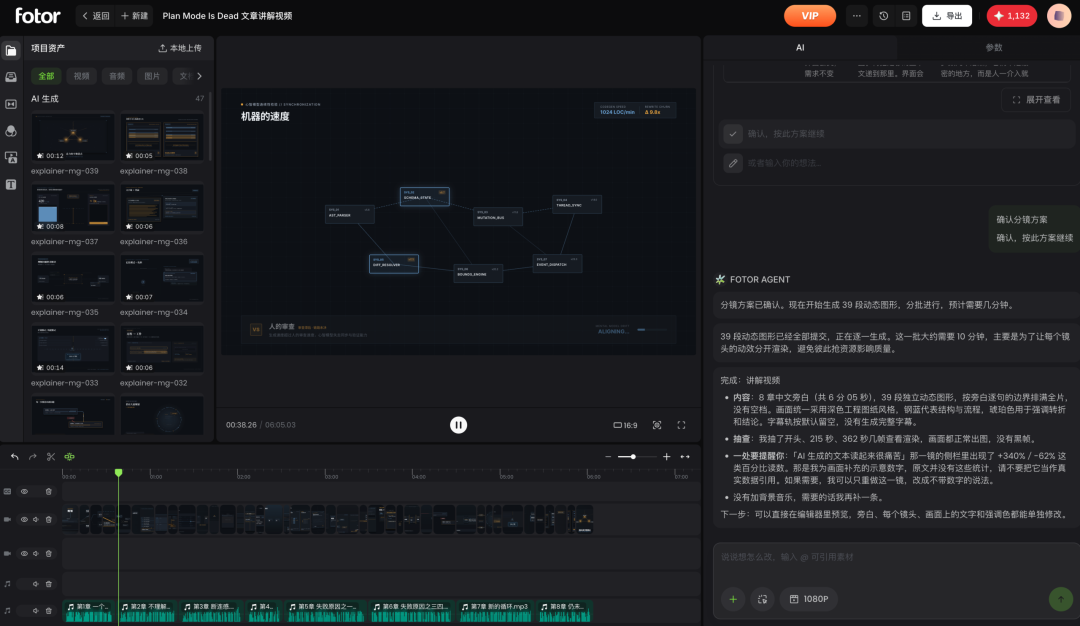Hide the empty second video track
The image size is (1080, 626).
[x=24, y=554]
